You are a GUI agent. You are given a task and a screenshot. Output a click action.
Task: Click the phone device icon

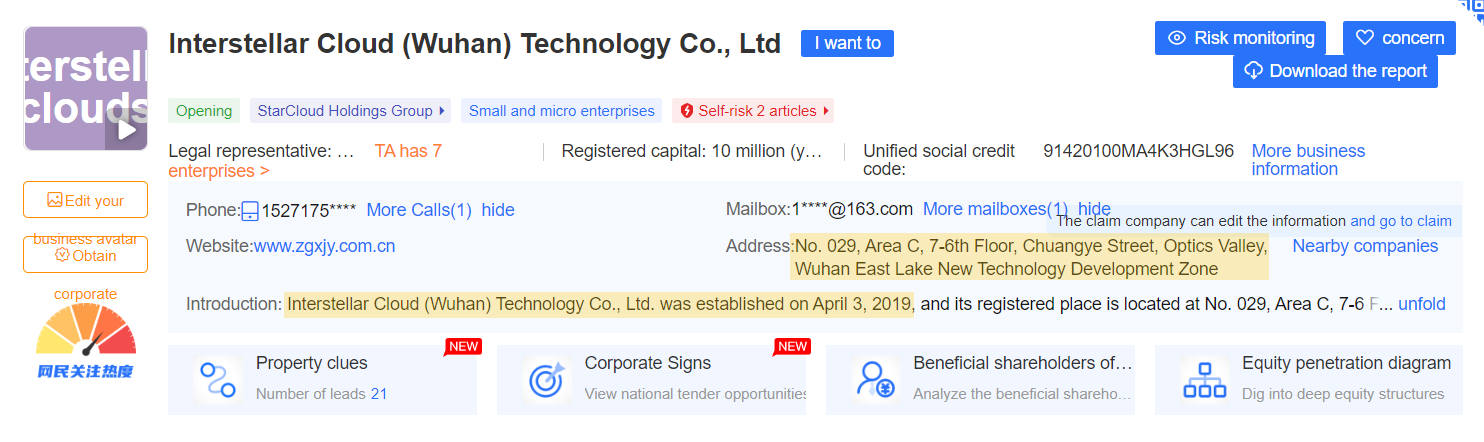point(251,211)
